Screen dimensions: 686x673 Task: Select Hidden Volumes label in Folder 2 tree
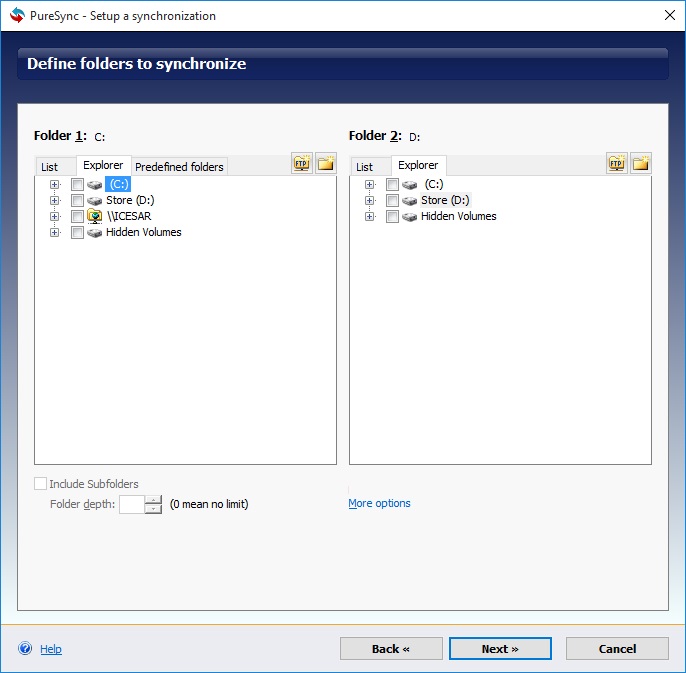tap(458, 216)
